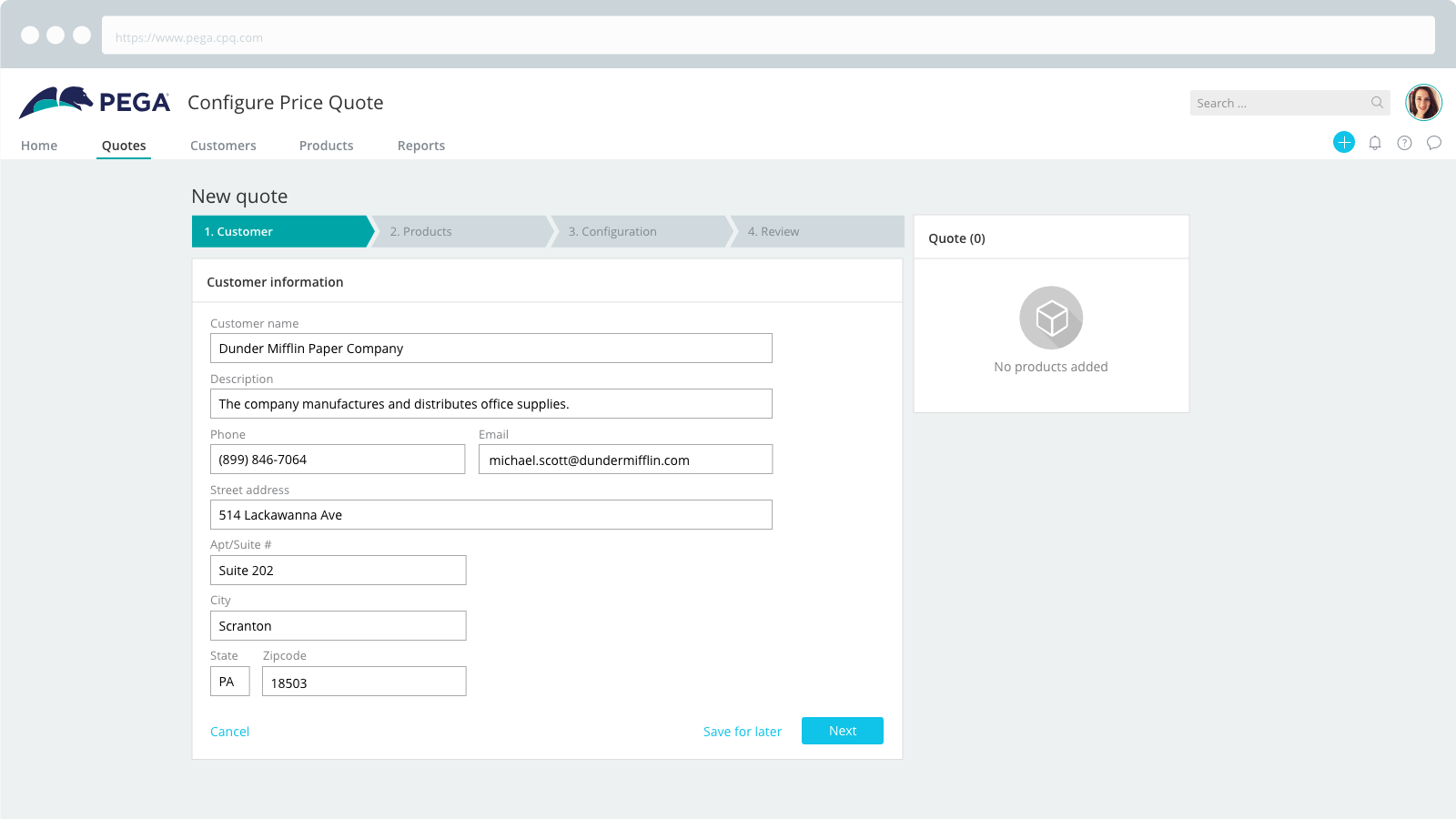The height and width of the screenshot is (819, 1456).
Task: Click the Email field
Action: tap(626, 460)
